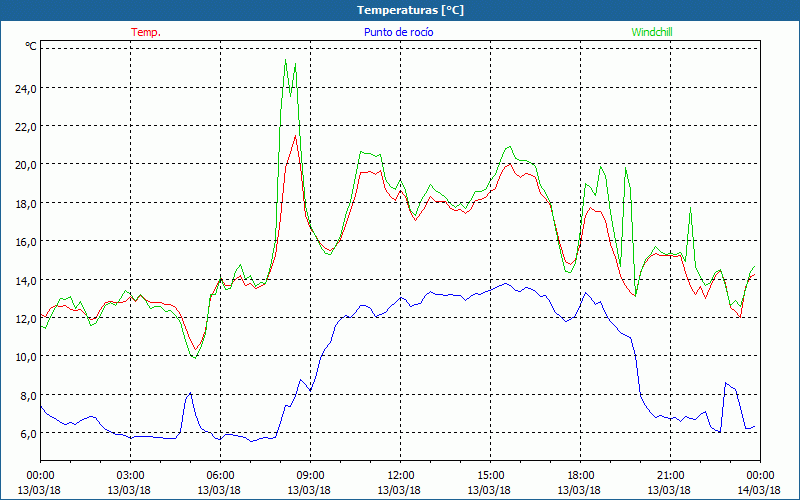This screenshot has height=500, width=800.
Task: Click the 22,0 y-axis value
Action: (x=26, y=127)
